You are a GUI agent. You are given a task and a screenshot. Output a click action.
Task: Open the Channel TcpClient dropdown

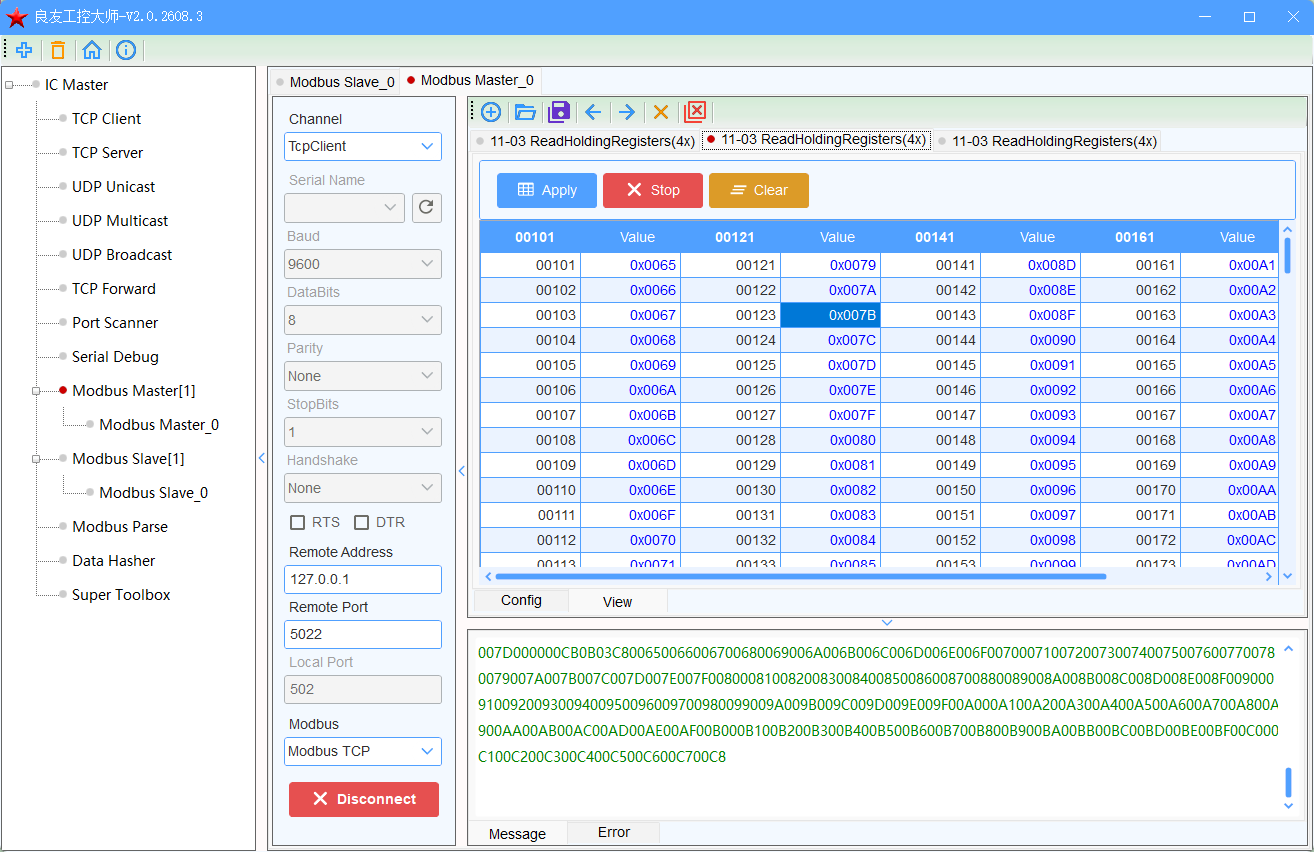pos(363,146)
